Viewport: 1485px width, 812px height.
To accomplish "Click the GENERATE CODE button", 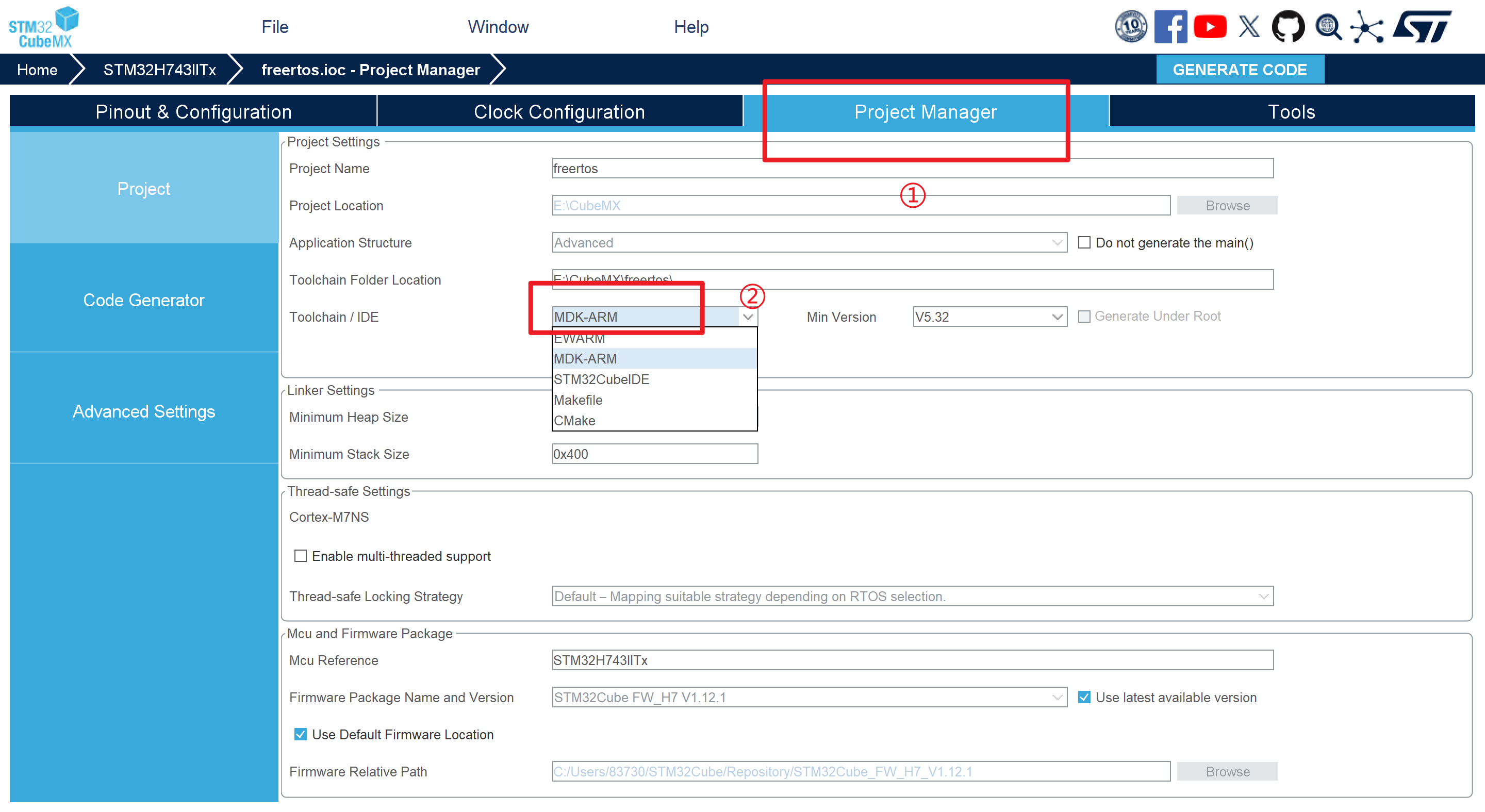I will 1240,70.
